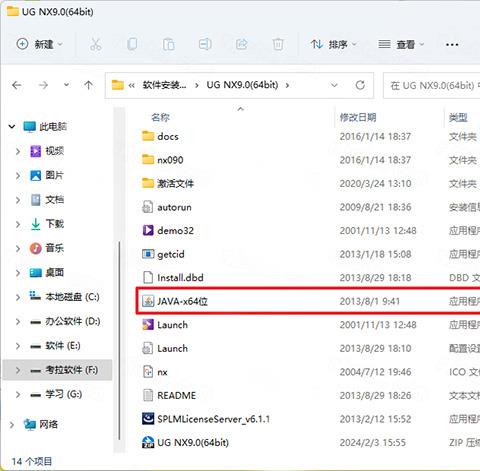Click the search box for UG NX9.0(64bit)
This screenshot has width=480, height=471.
(432, 86)
